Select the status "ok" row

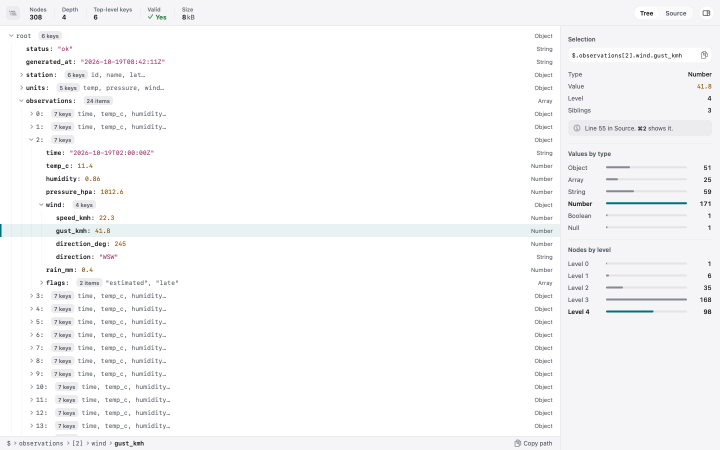point(280,49)
